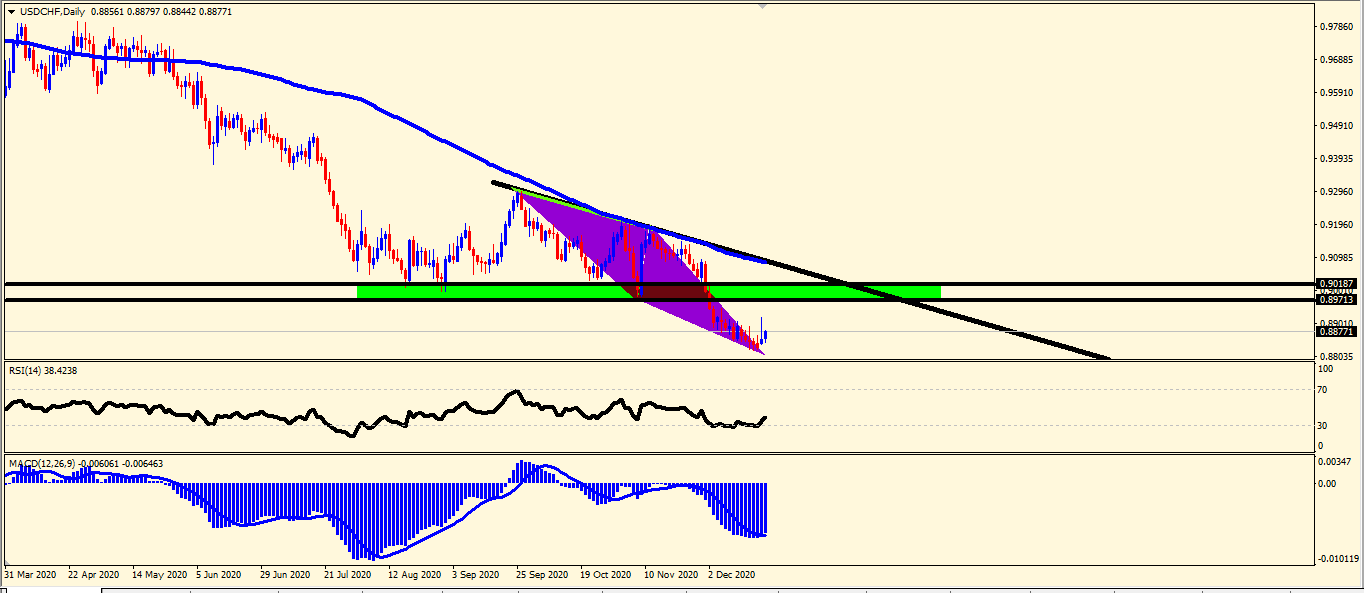Screen dimensions: 1364x593
Task: Click the RSI(14) 38.4238 indicator label
Action: pos(43,370)
